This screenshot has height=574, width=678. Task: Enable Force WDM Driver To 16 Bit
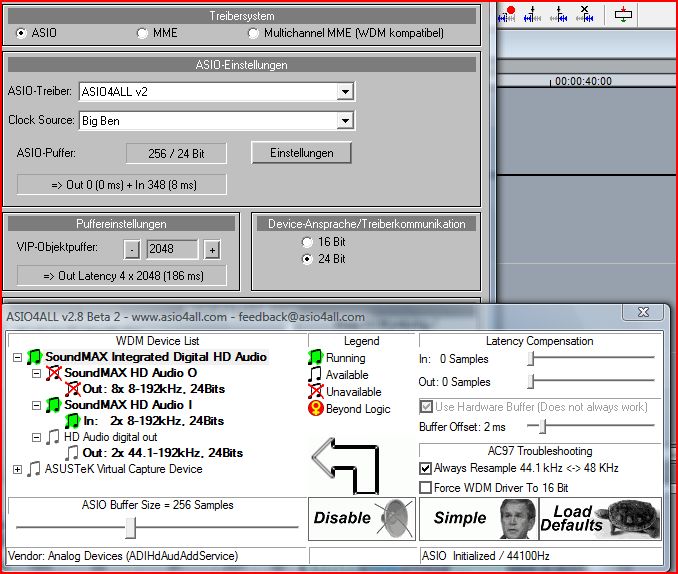[x=425, y=488]
